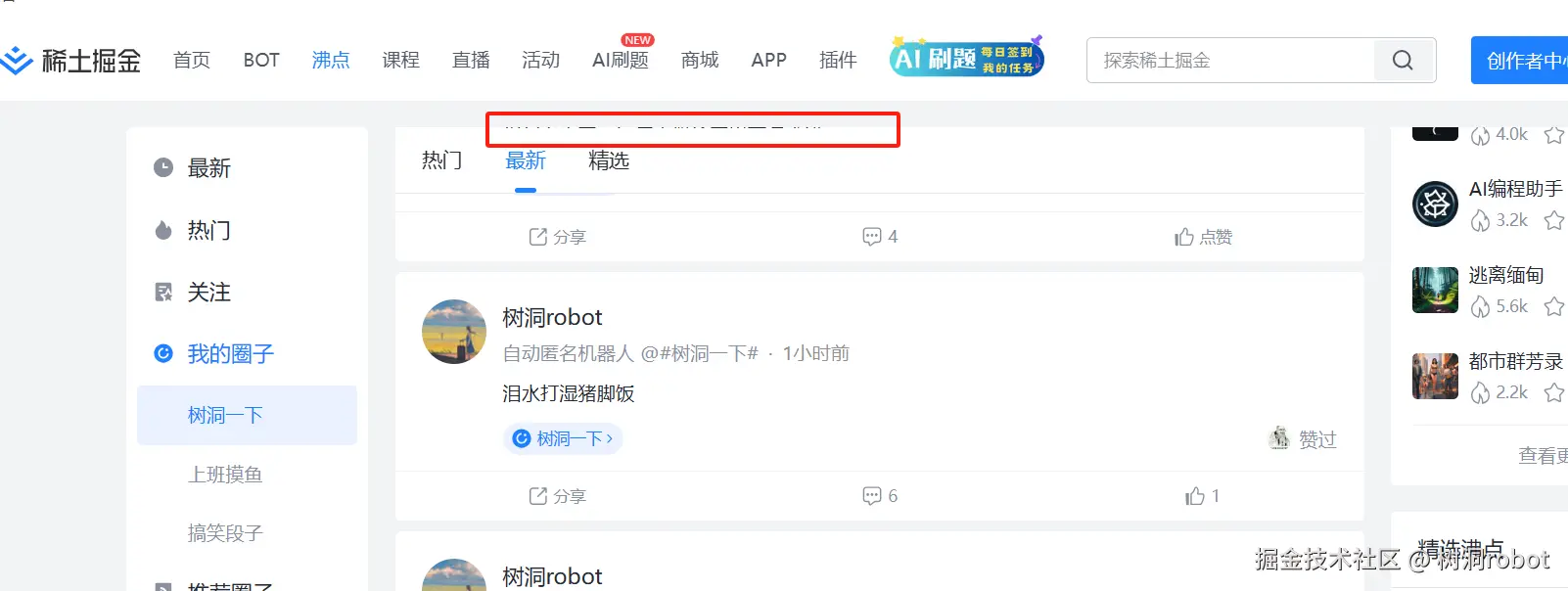The height and width of the screenshot is (591, 1568).
Task: Click the 赞过 liker avatar
Action: (x=1279, y=438)
